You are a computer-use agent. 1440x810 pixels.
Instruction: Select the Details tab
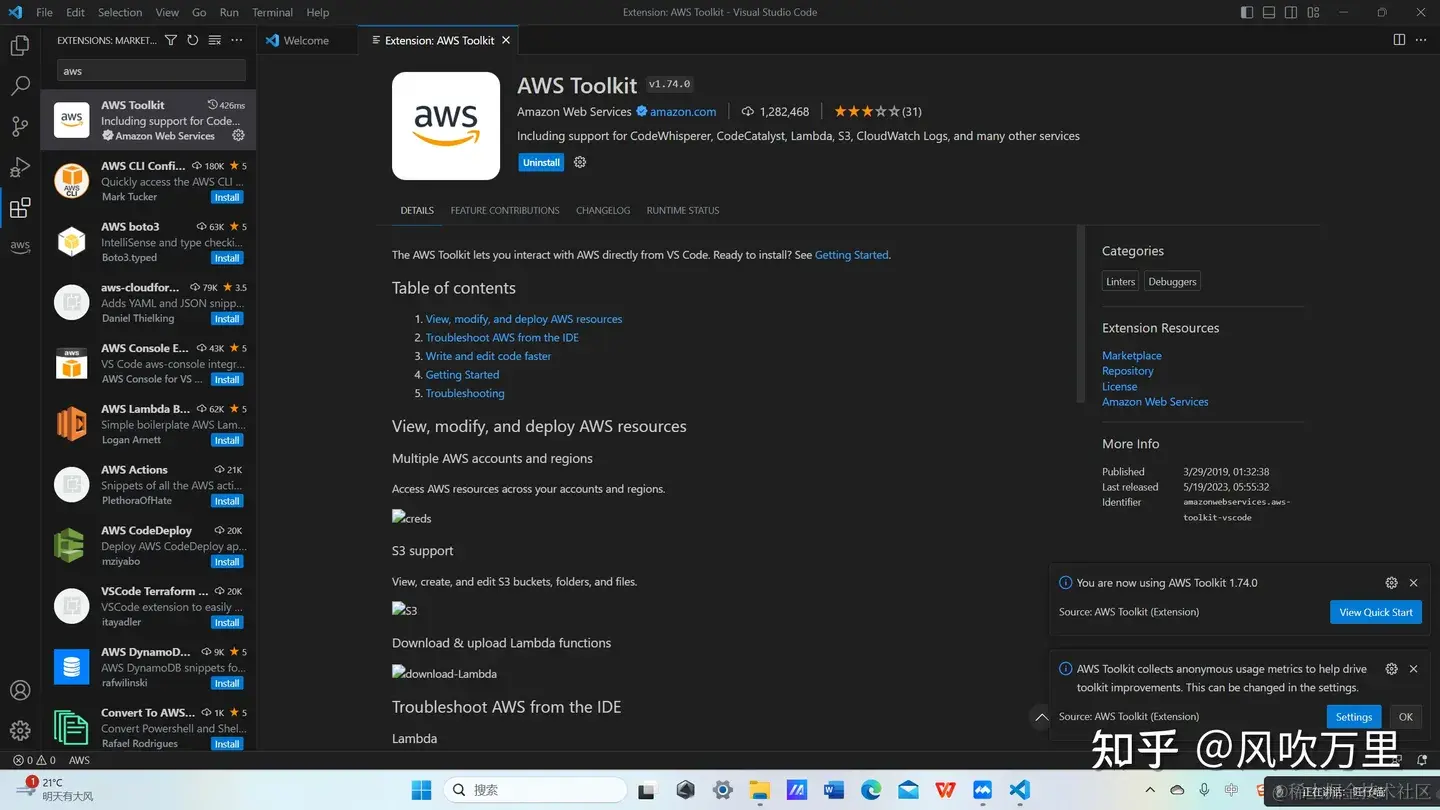[x=417, y=210]
